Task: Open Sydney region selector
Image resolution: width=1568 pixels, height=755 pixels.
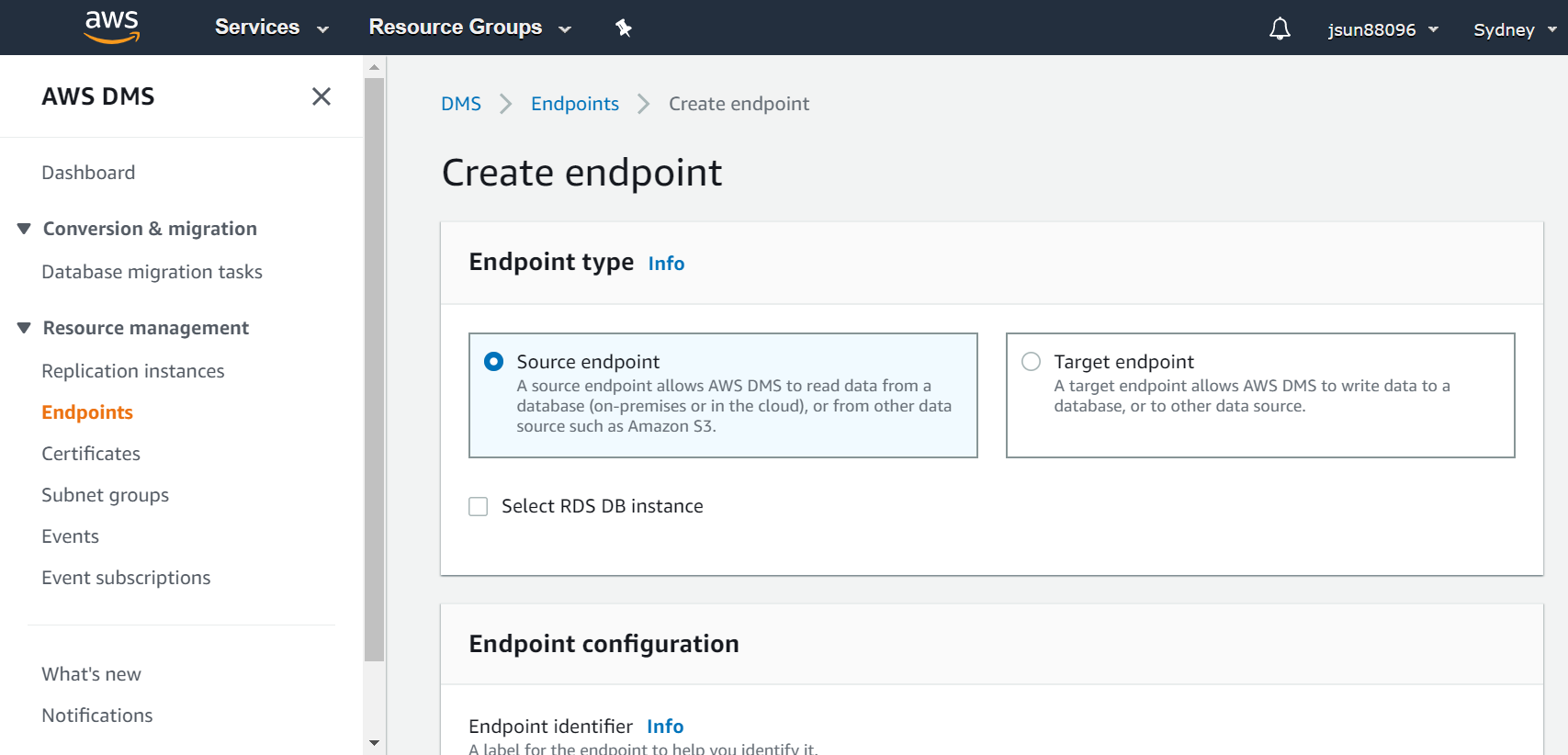Action: point(1514,29)
